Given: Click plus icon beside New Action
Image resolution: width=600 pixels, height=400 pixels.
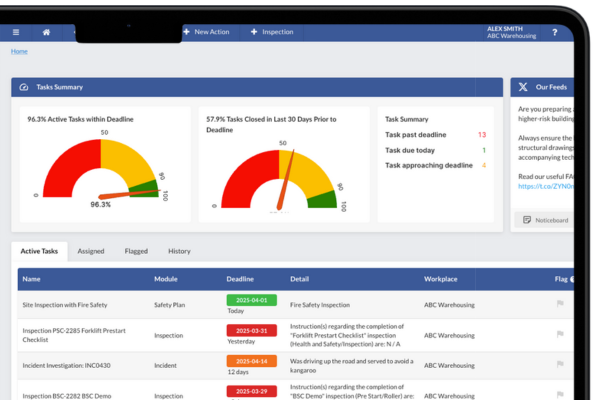Looking at the screenshot, I should (x=186, y=32).
